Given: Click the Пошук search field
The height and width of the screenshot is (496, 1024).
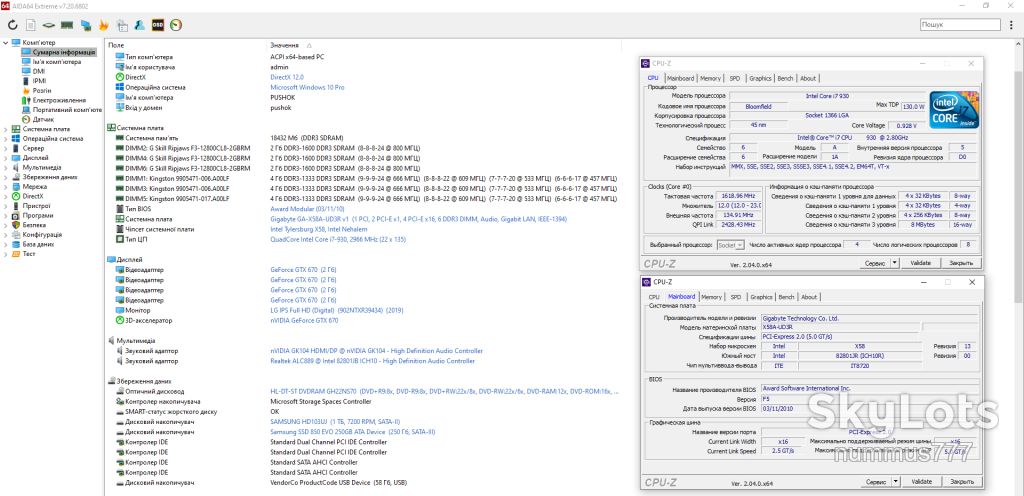Looking at the screenshot, I should tap(960, 25).
